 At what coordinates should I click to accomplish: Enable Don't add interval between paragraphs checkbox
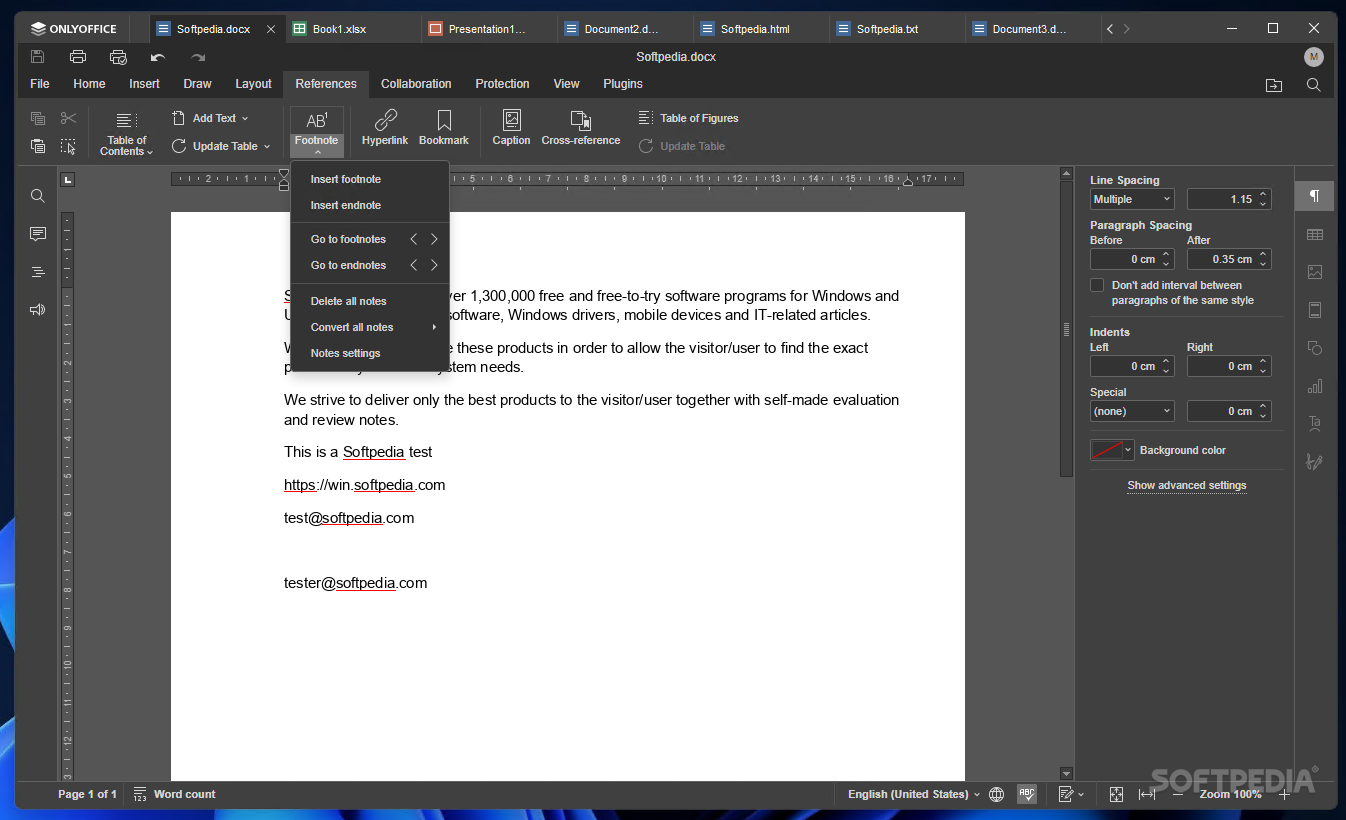(x=1097, y=285)
